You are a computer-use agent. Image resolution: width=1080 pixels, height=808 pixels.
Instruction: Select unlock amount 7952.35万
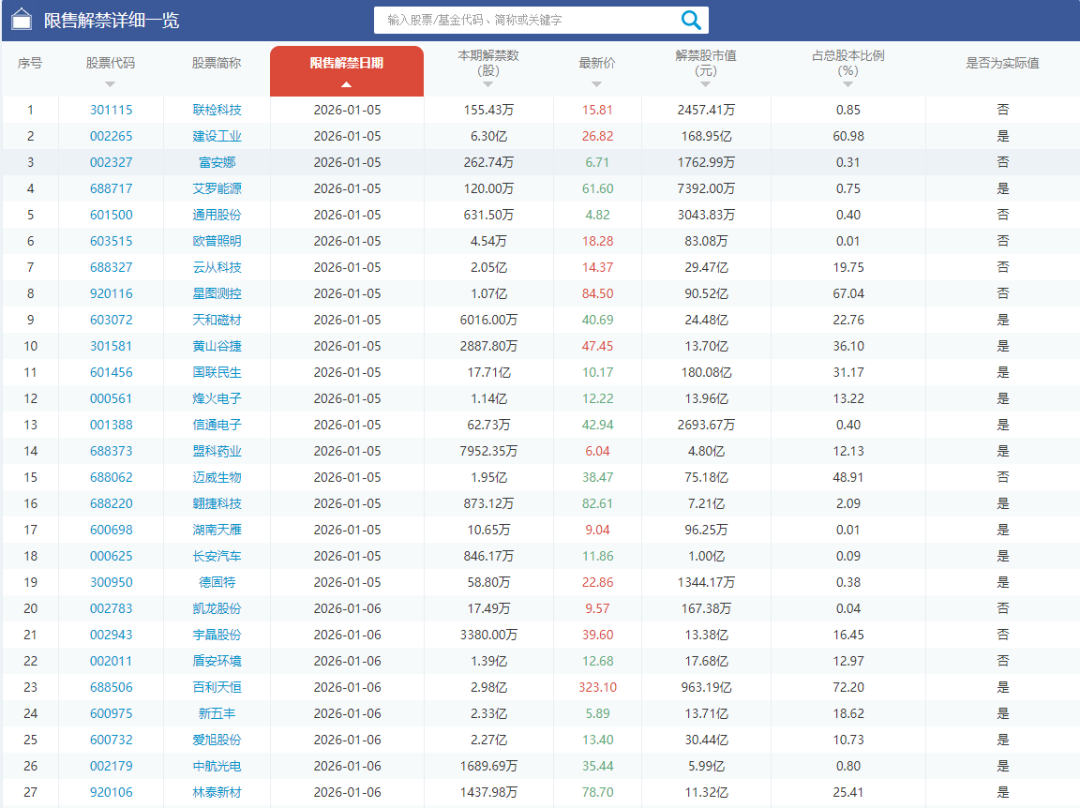(x=488, y=450)
